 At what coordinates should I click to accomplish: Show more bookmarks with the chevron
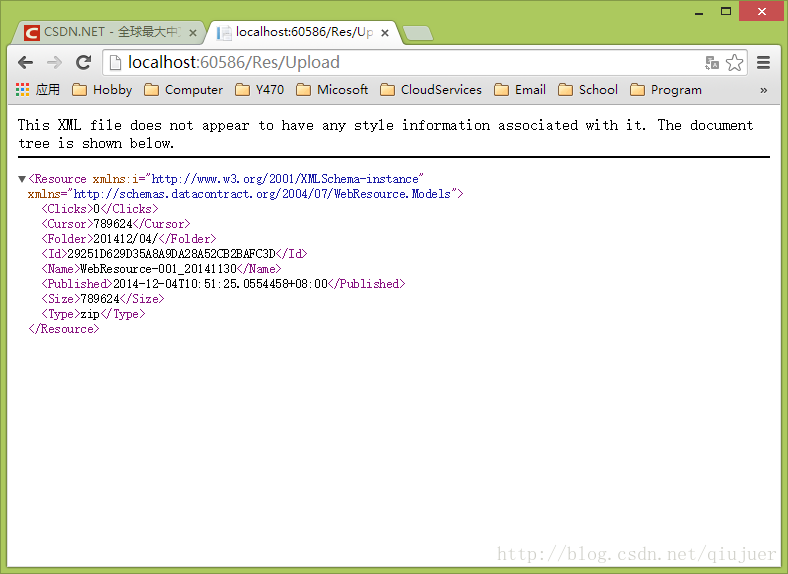(x=763, y=90)
